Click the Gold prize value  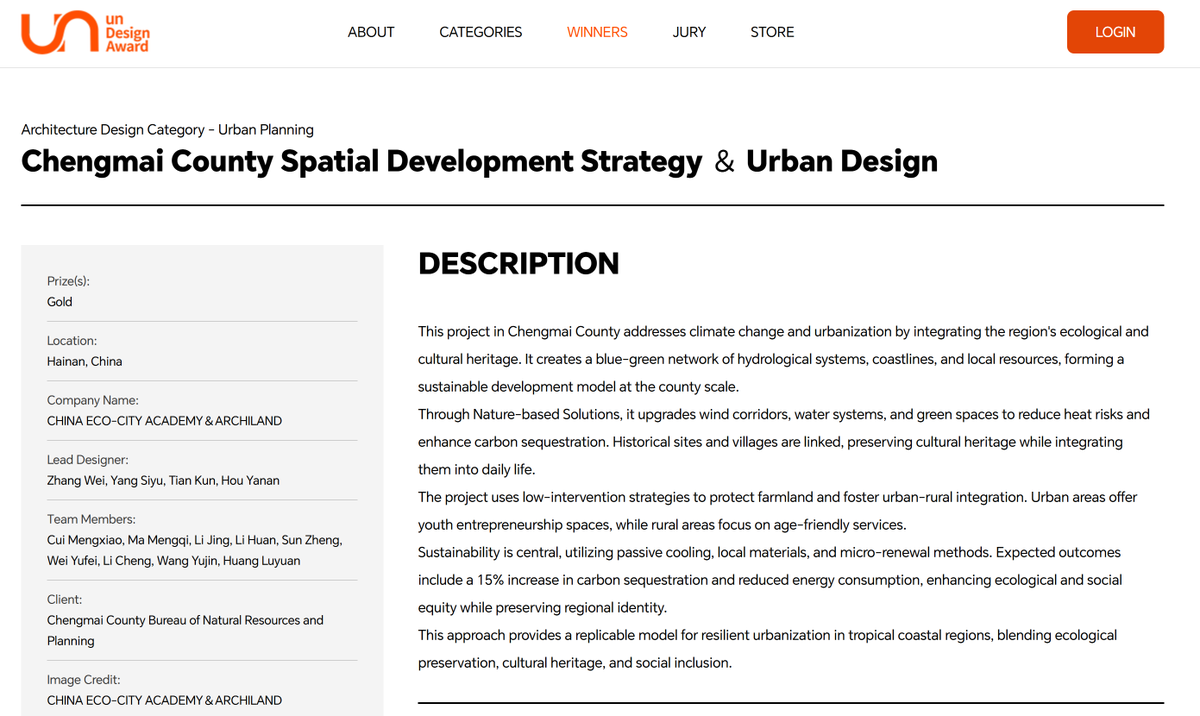tap(60, 302)
